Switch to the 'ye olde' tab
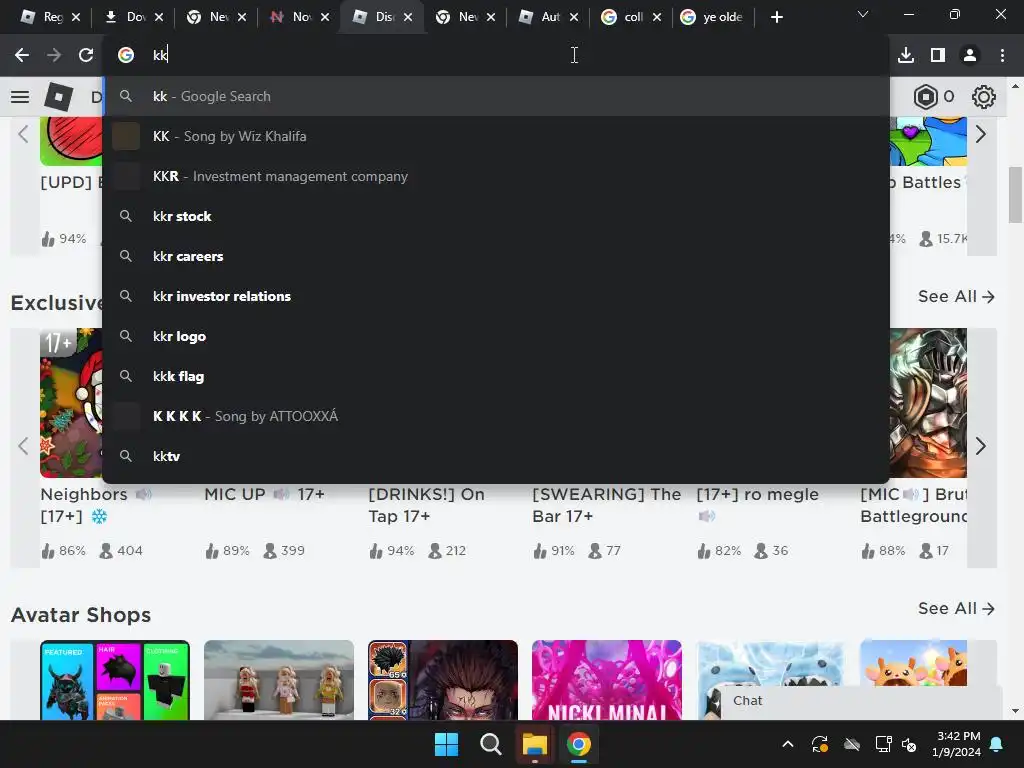 click(x=712, y=18)
